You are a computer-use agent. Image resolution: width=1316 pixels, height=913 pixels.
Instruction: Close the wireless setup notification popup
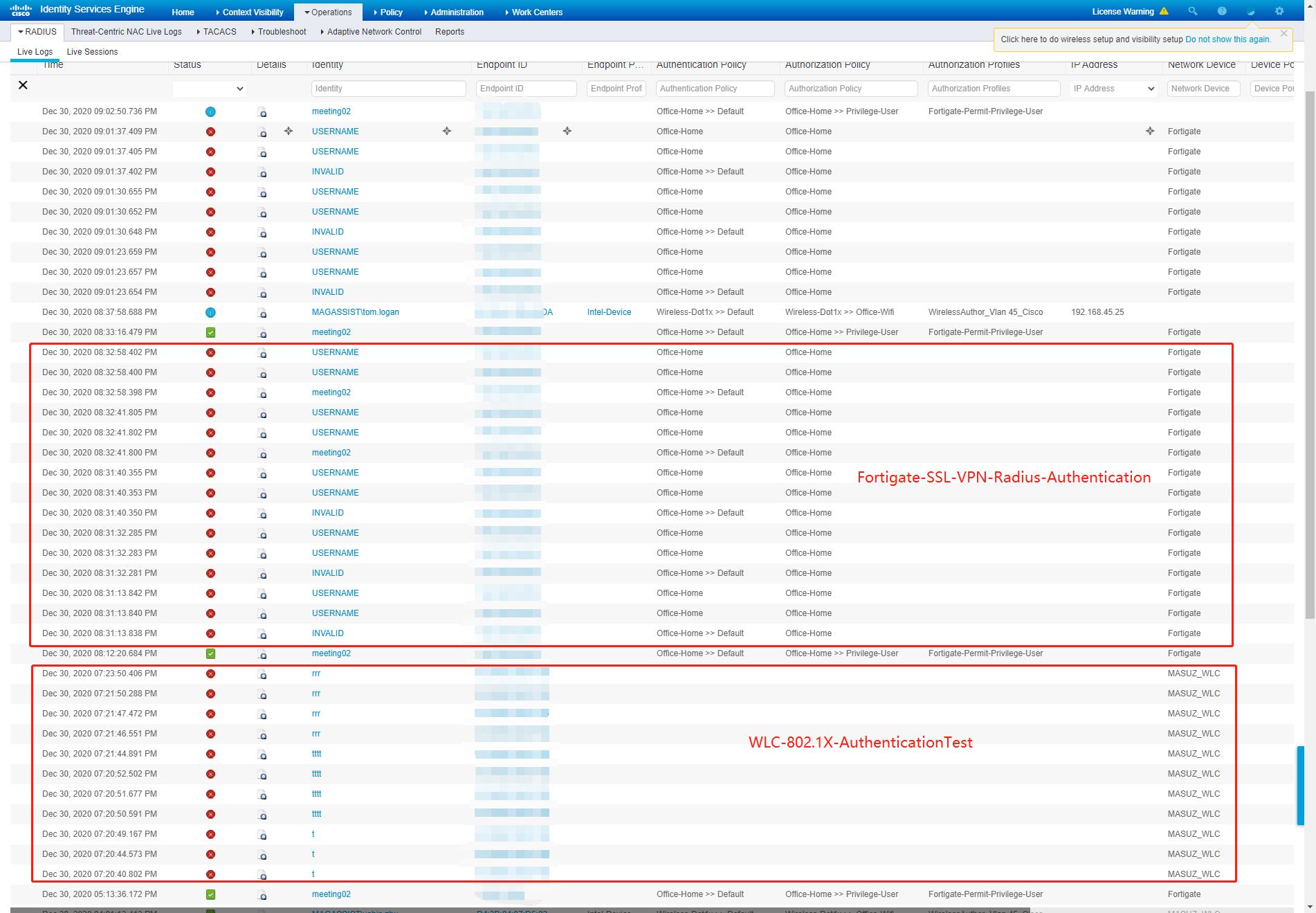coord(1284,33)
